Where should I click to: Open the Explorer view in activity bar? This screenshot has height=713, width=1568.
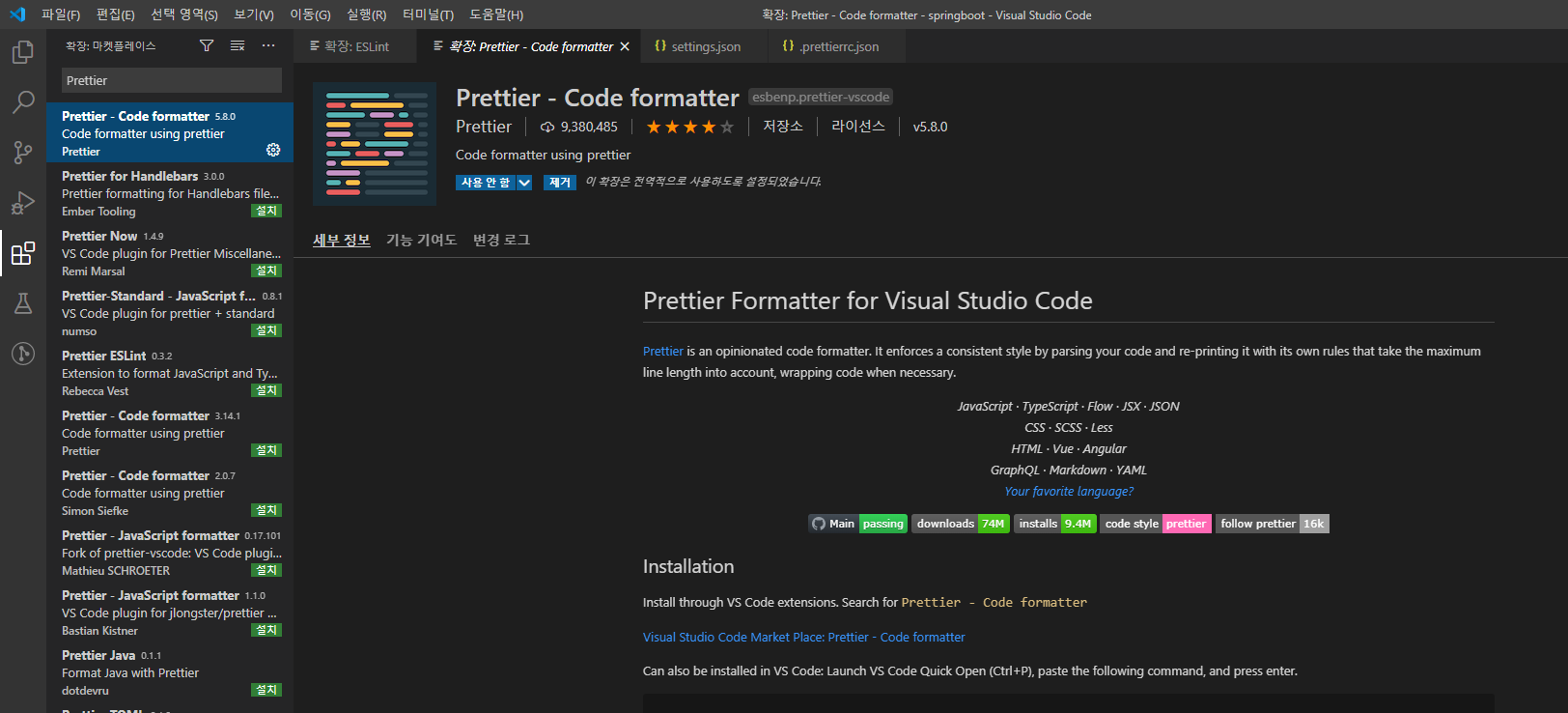pyautogui.click(x=23, y=51)
